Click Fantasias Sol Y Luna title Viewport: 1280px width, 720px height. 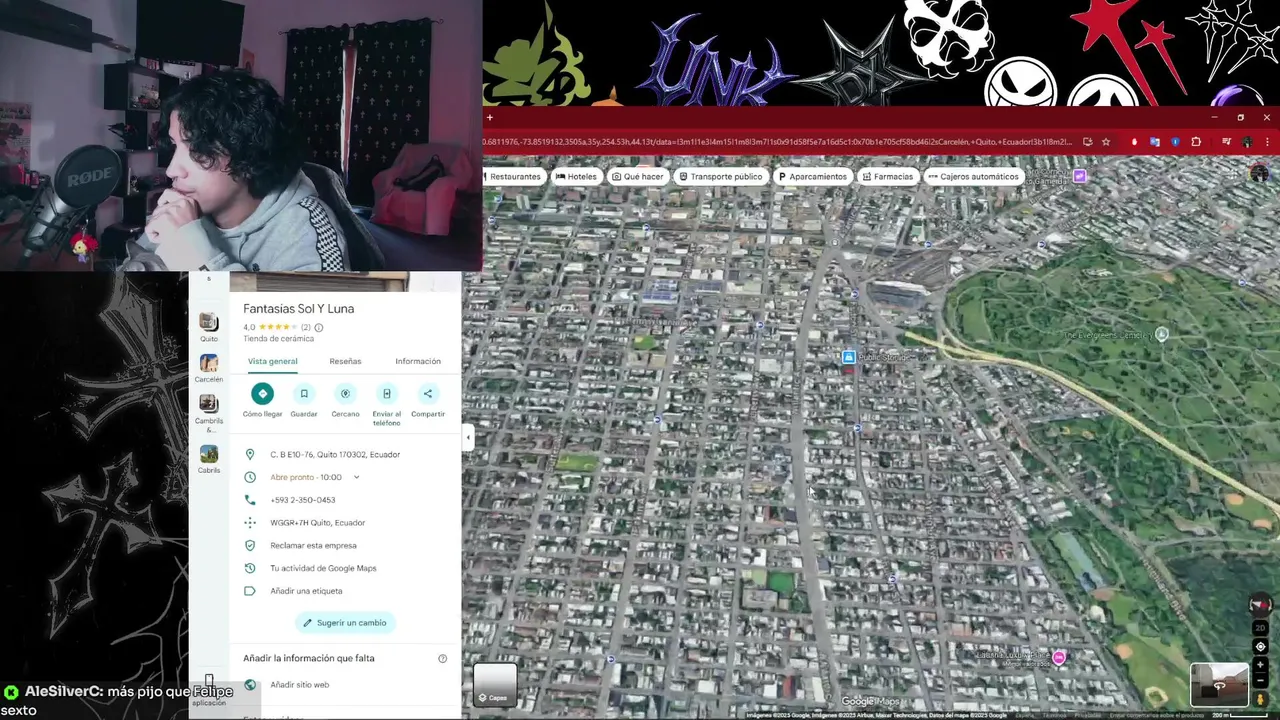(x=298, y=308)
